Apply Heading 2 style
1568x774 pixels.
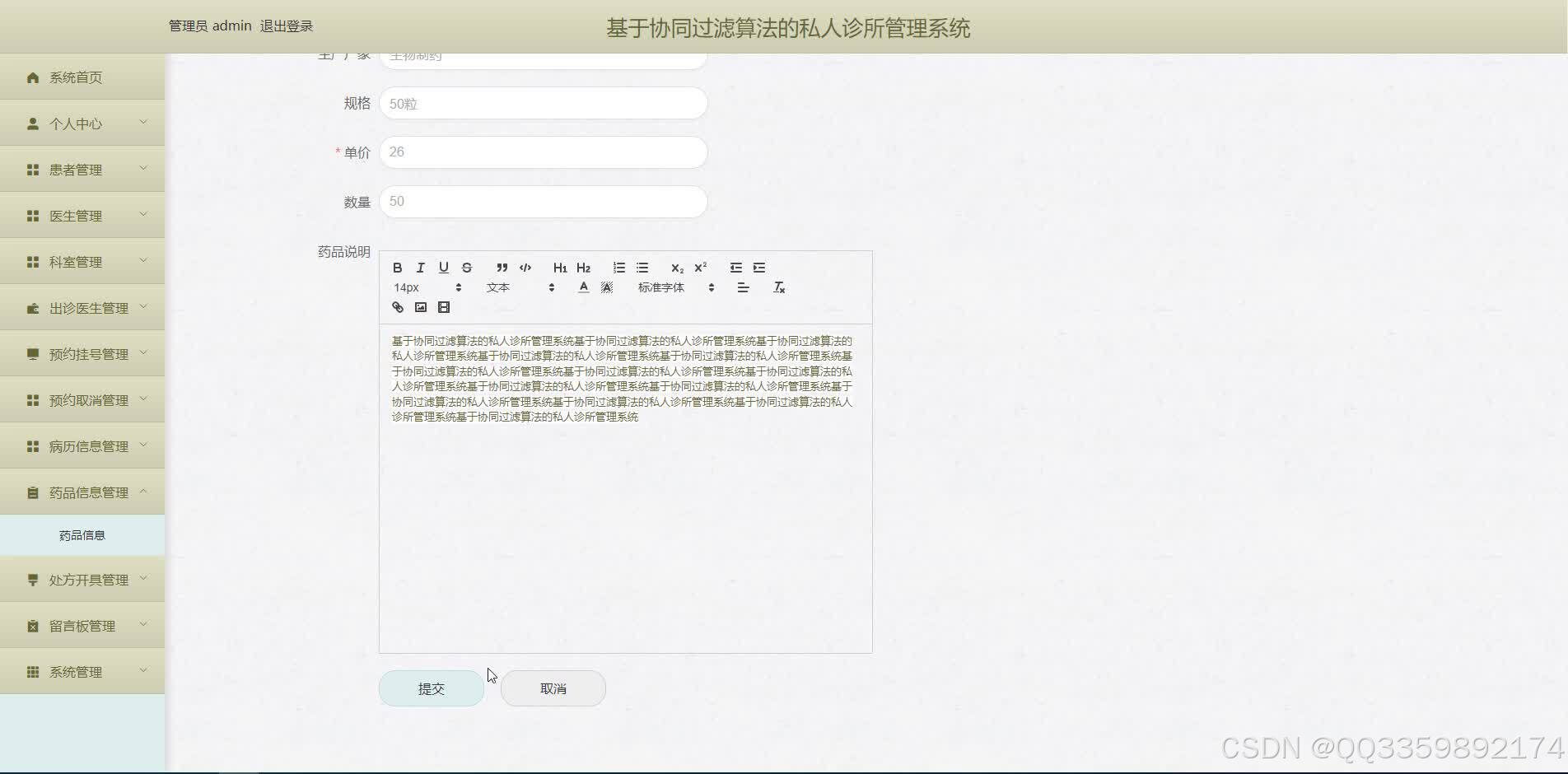click(584, 268)
